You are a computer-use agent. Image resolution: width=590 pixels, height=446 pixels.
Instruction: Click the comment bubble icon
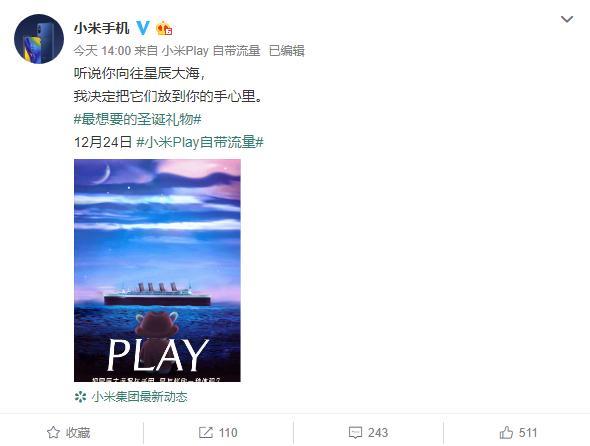coord(355,433)
